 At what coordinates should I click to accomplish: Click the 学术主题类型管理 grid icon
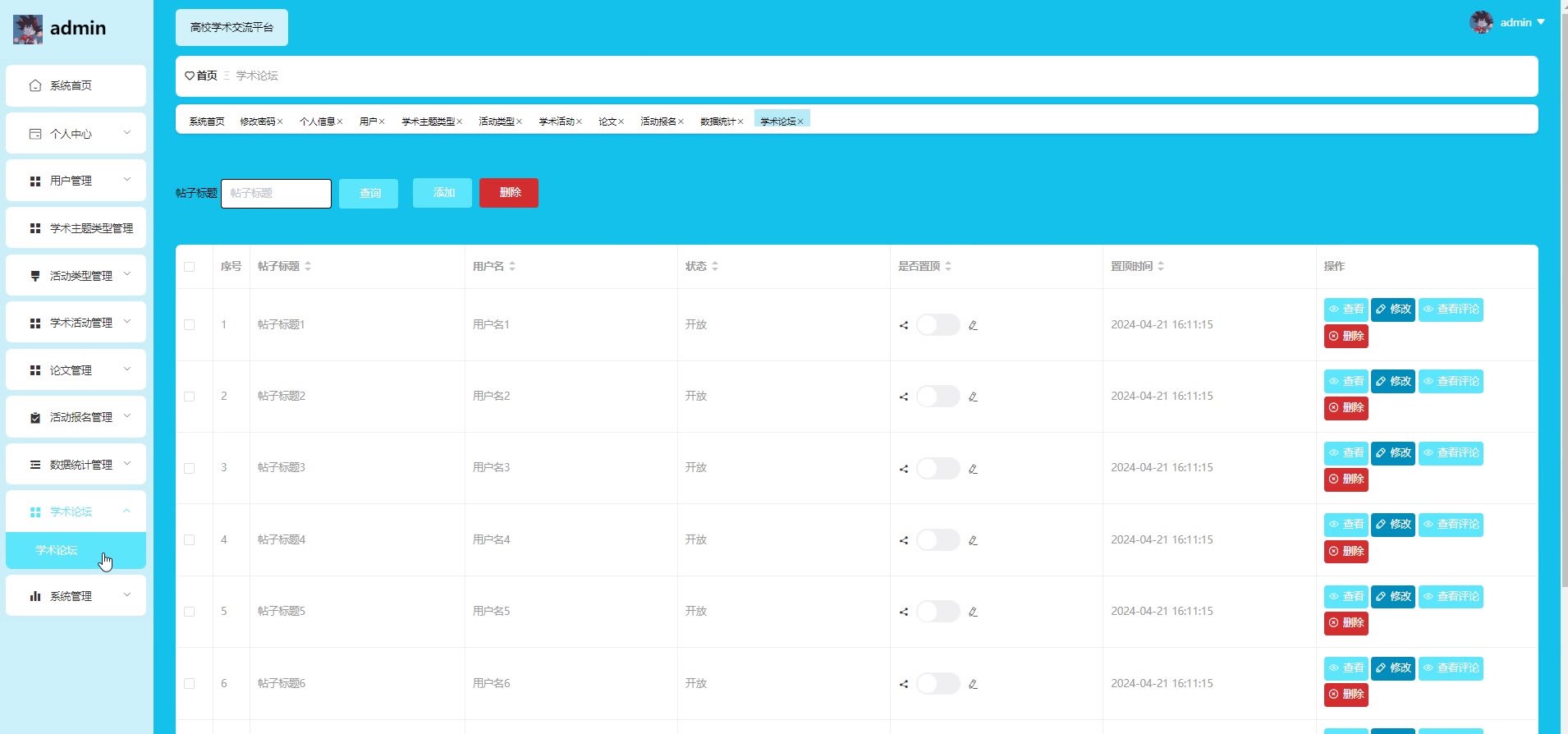(x=35, y=228)
